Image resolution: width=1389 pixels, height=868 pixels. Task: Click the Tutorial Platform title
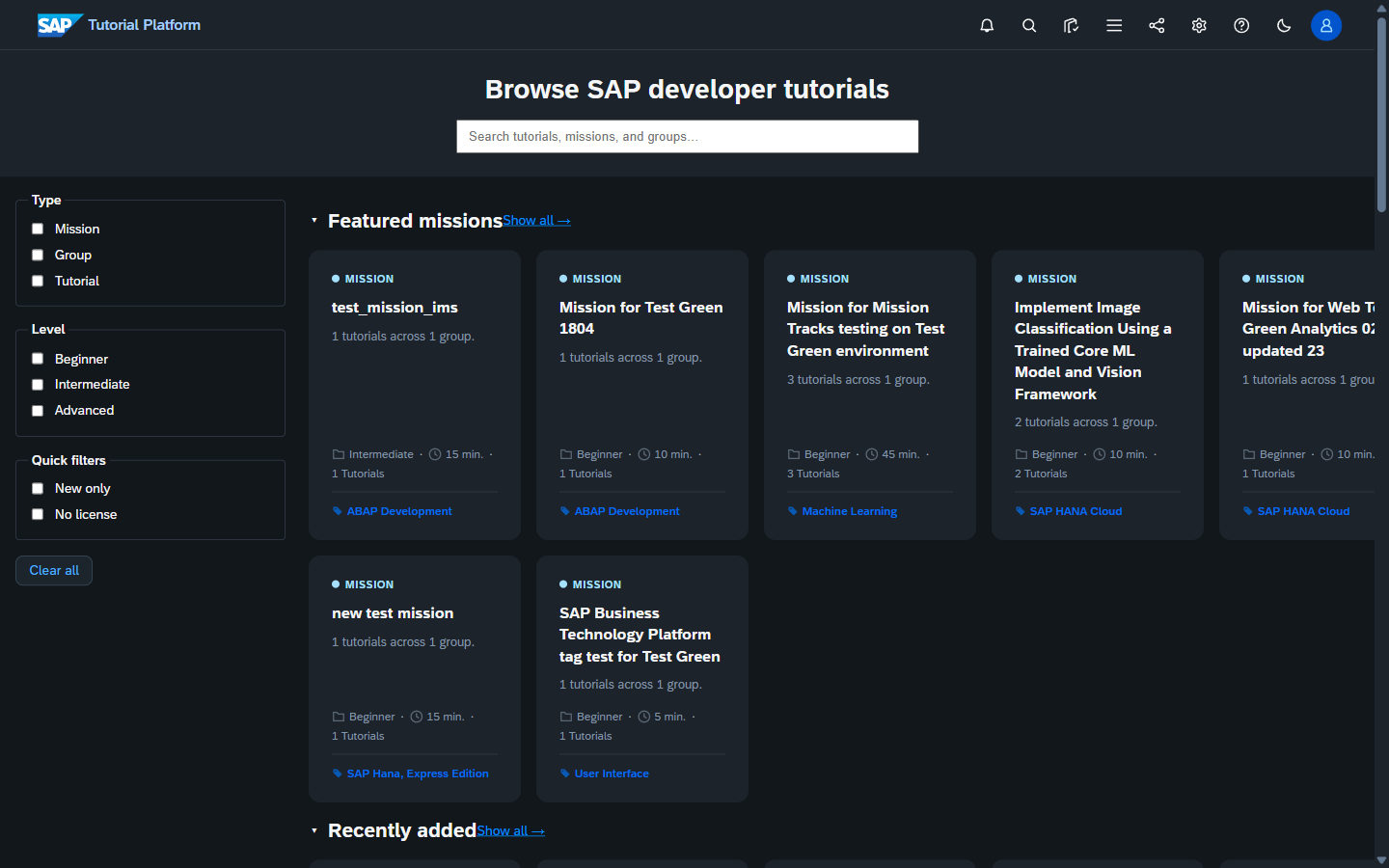[145, 25]
